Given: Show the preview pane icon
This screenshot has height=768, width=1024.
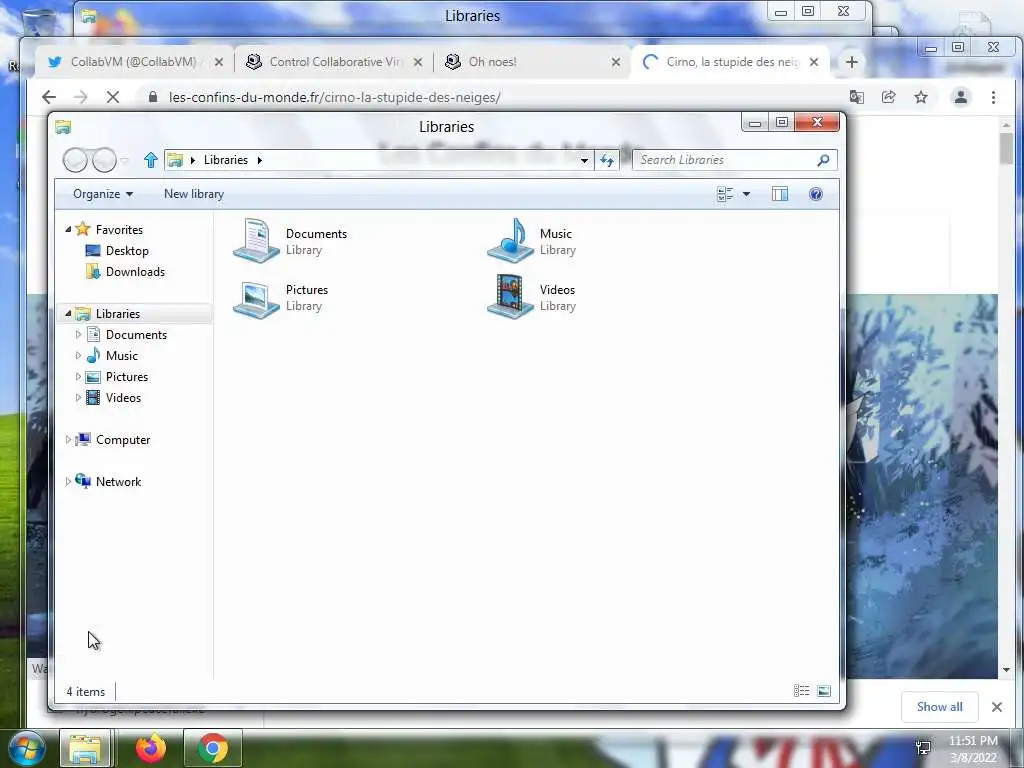Looking at the screenshot, I should coord(780,194).
